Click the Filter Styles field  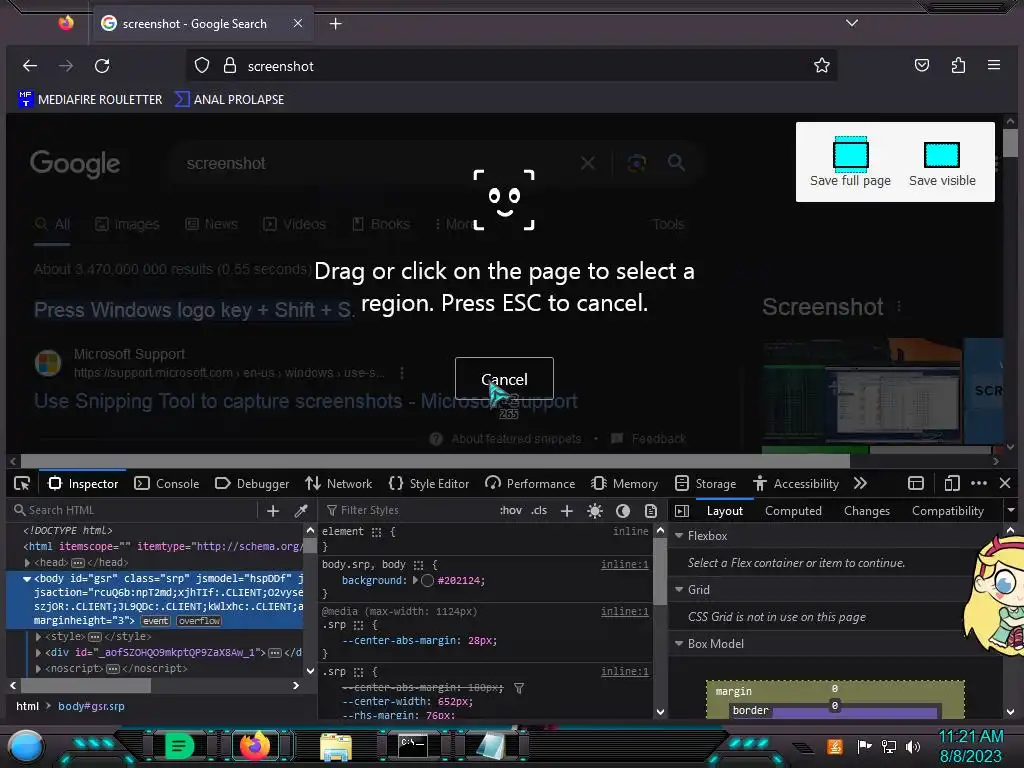click(408, 510)
